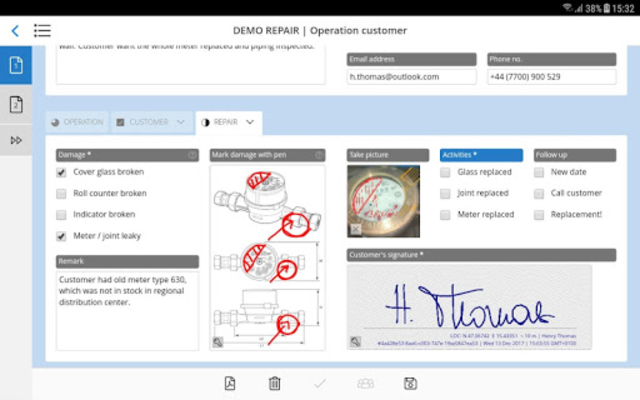Click the 15:32 clock
640x400 pixels.
coord(623,8)
